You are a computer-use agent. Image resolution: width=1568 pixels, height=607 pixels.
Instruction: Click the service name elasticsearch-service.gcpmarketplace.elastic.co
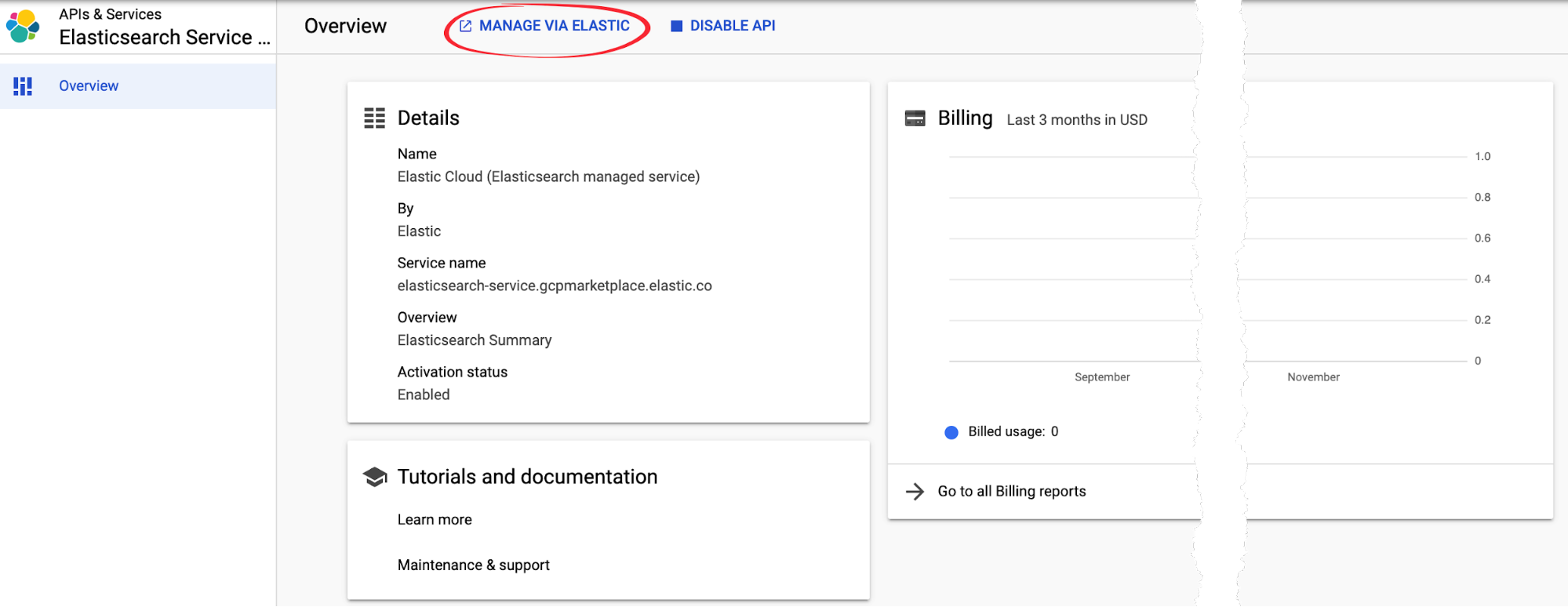pyautogui.click(x=555, y=286)
